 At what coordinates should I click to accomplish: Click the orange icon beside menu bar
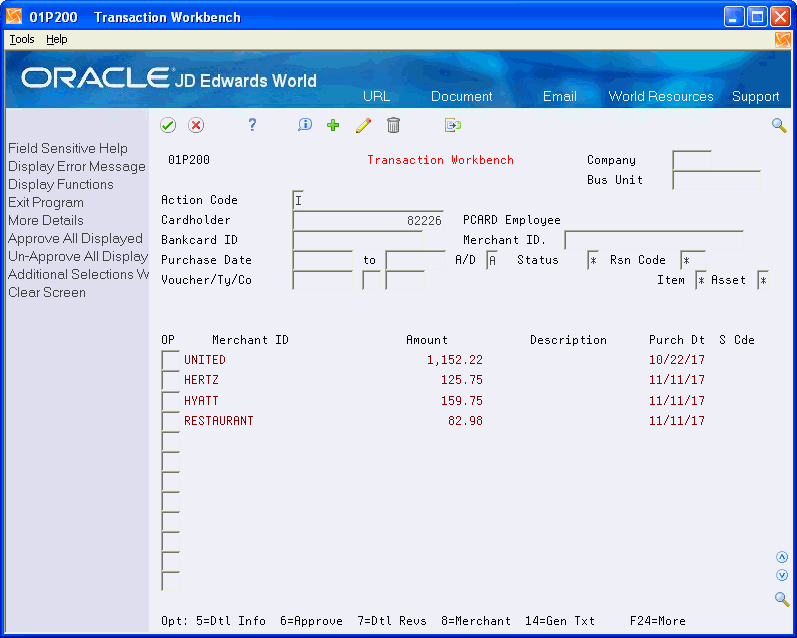[782, 40]
